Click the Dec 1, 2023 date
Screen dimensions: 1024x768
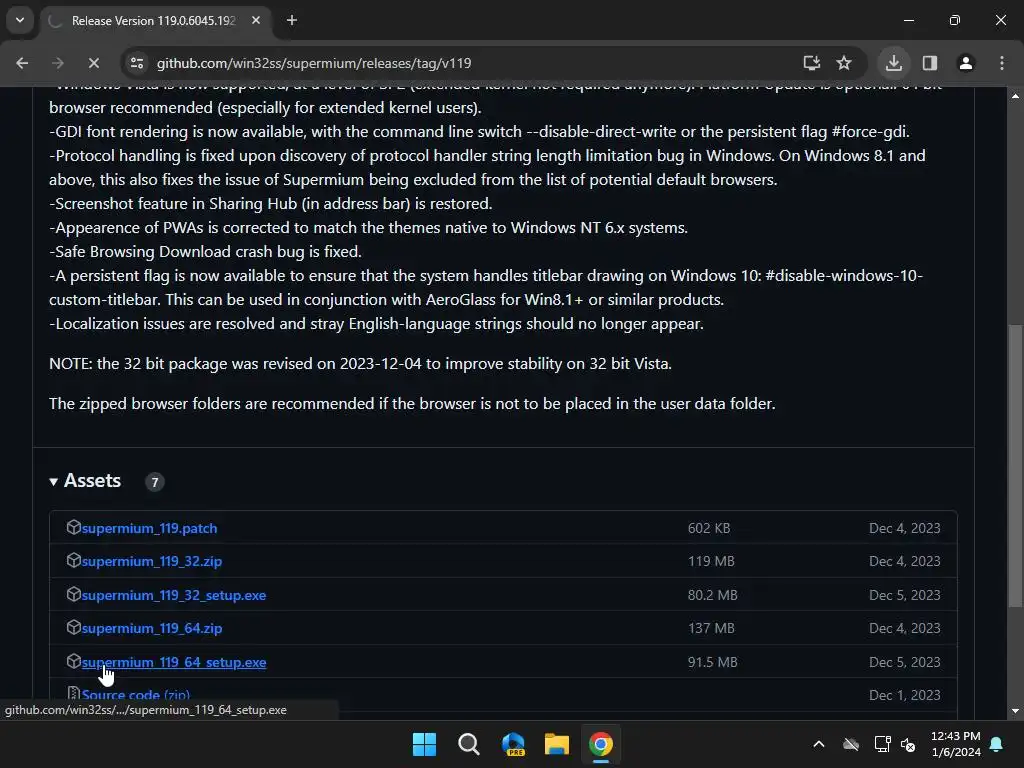tap(904, 696)
